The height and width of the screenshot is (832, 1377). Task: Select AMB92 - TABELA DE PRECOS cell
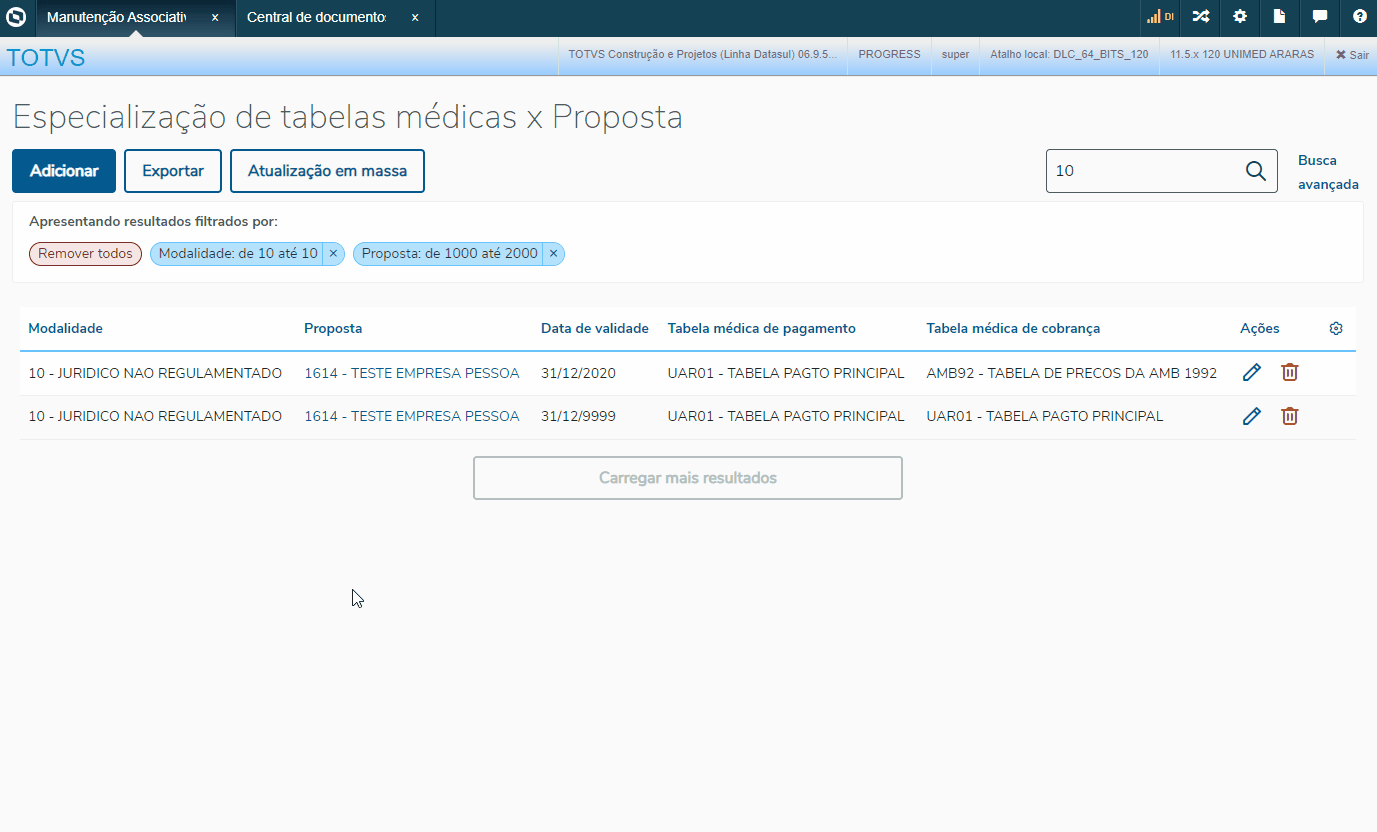[1071, 373]
